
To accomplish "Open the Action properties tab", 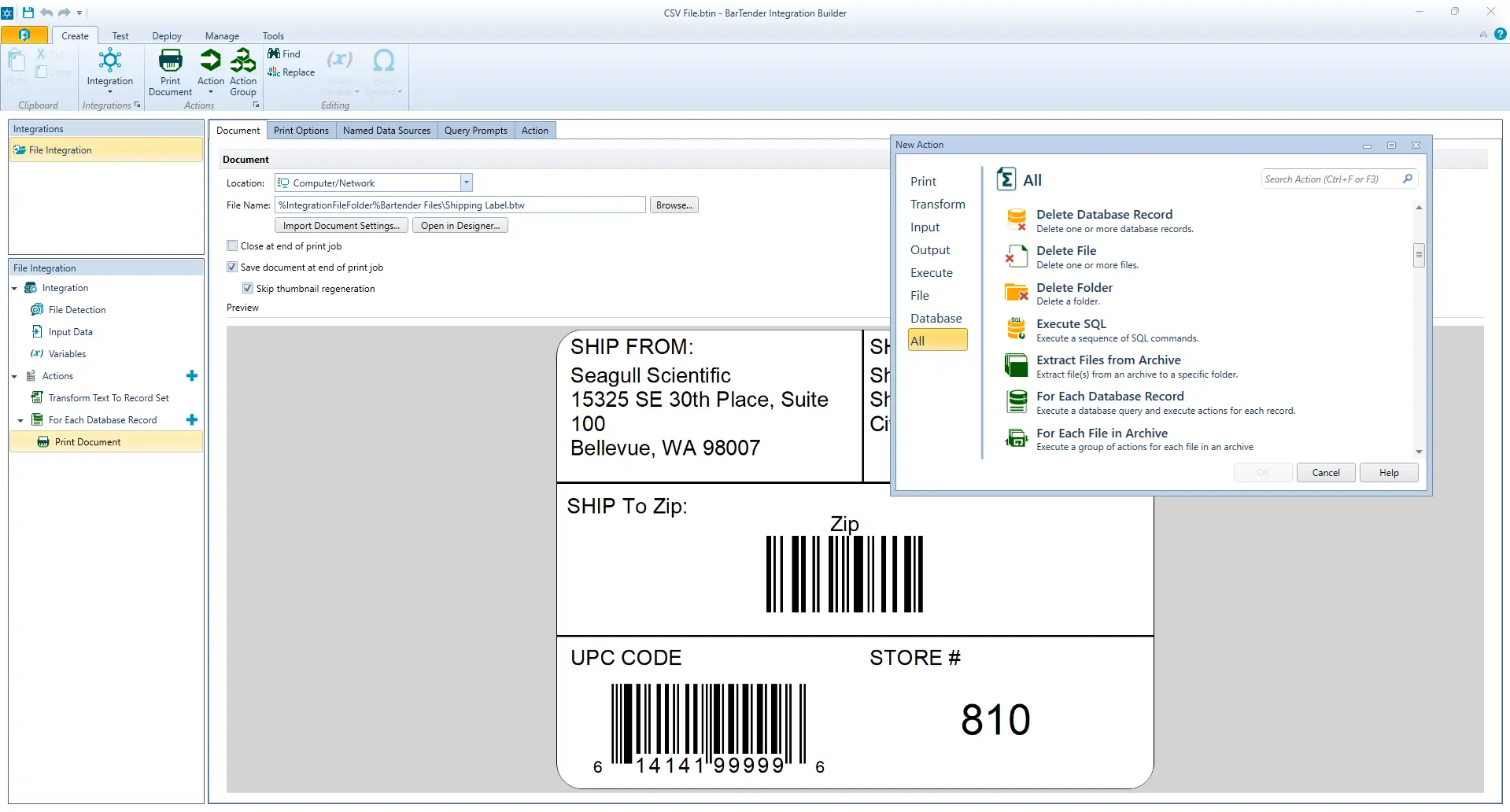I will (x=535, y=131).
